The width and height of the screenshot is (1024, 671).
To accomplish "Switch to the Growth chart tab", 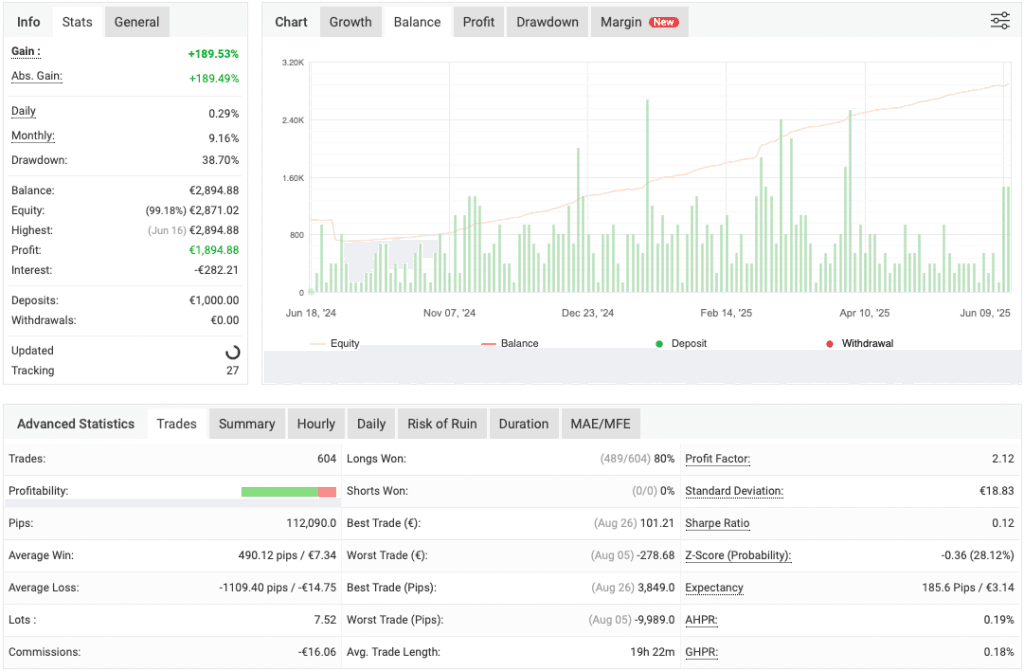I will pos(350,21).
